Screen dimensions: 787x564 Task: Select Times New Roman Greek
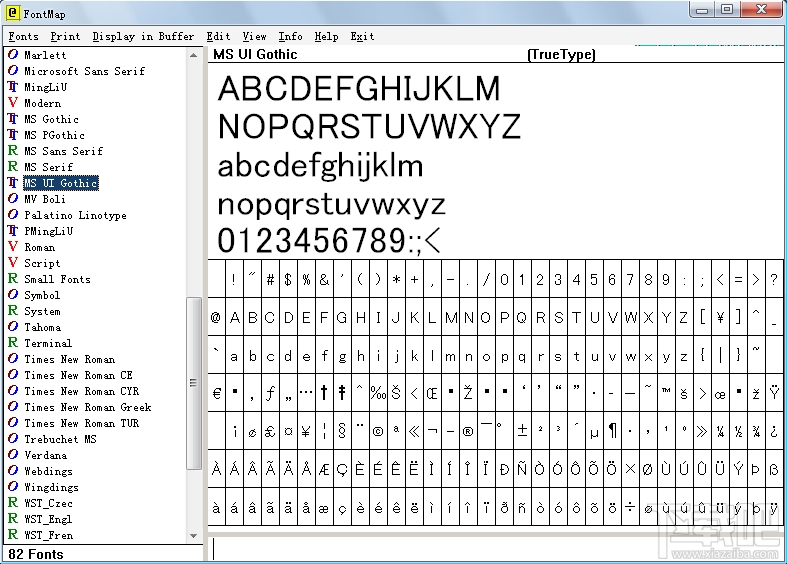point(87,407)
